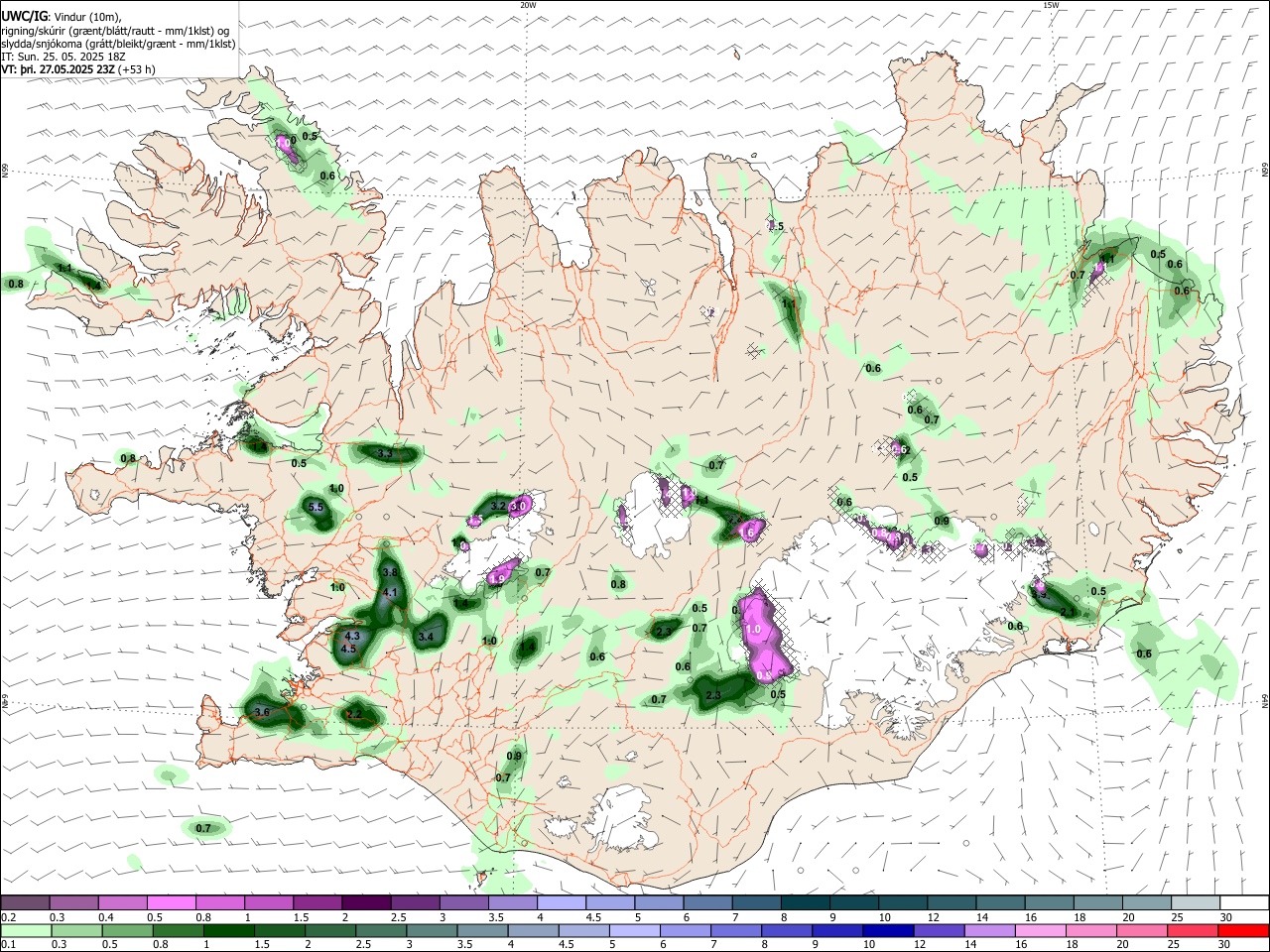Click the '4.5' value label on the map
The height and width of the screenshot is (952, 1270).
click(x=348, y=649)
